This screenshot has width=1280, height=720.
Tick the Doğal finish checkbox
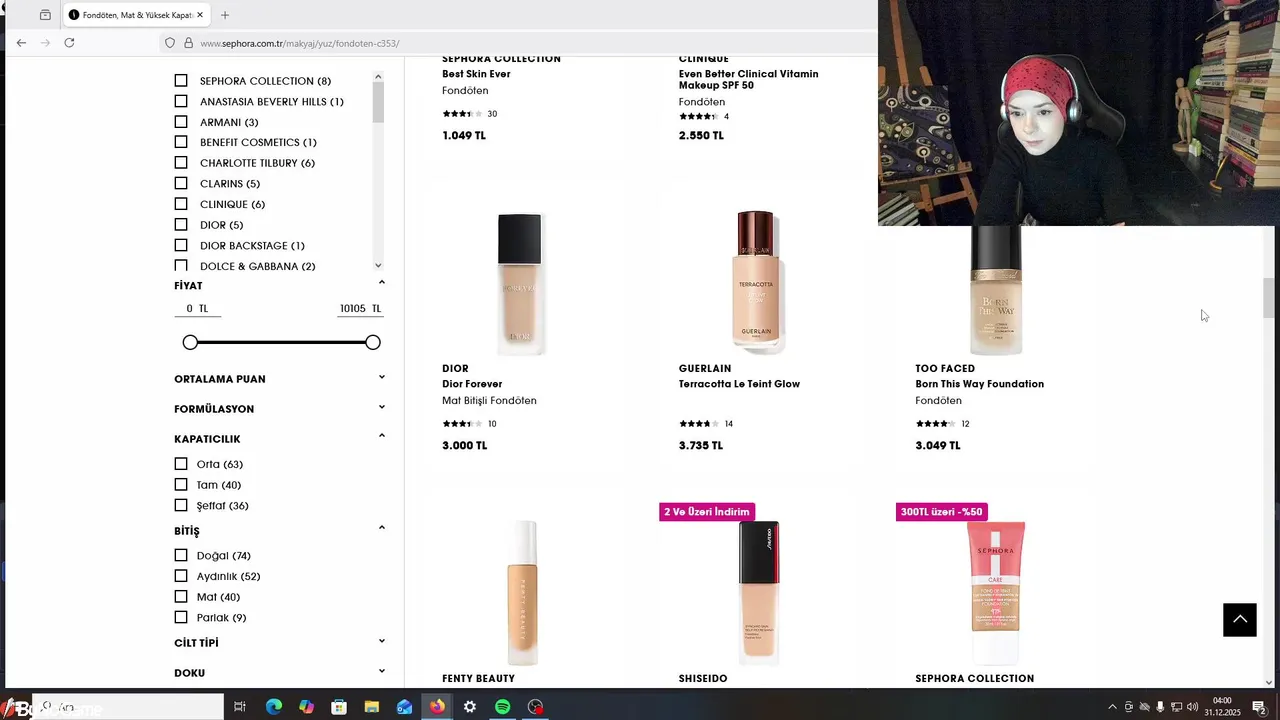point(181,556)
